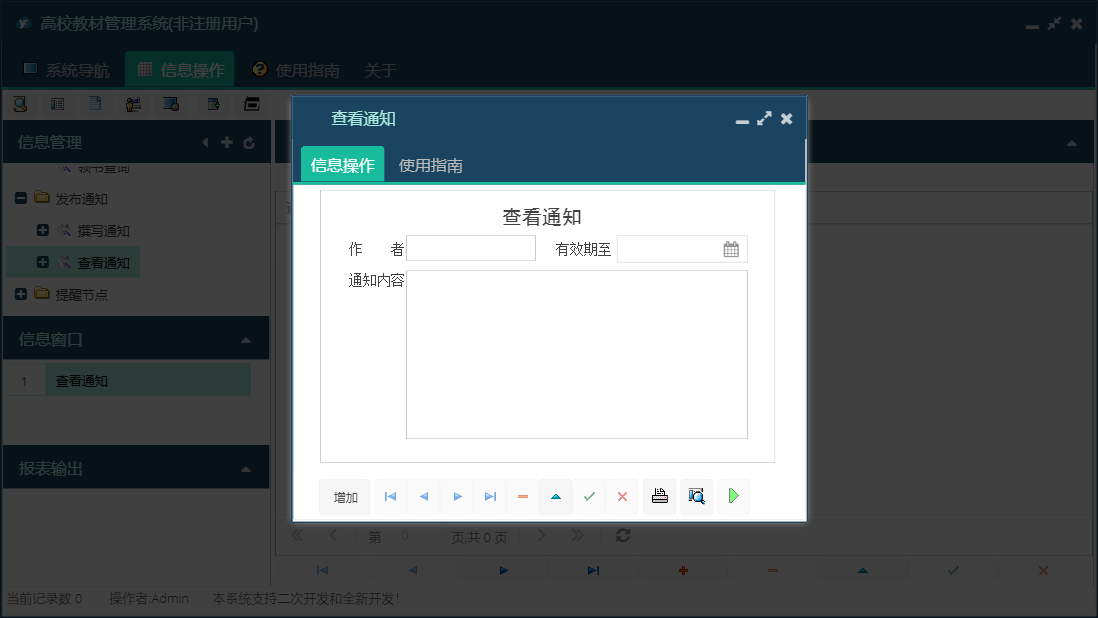
Task: Cancel edits with the red X icon
Action: 623,496
